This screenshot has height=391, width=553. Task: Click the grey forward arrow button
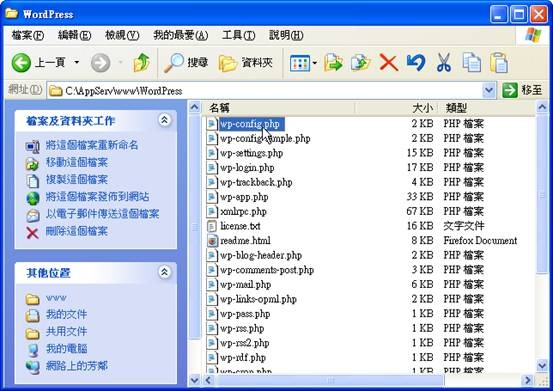coord(101,63)
